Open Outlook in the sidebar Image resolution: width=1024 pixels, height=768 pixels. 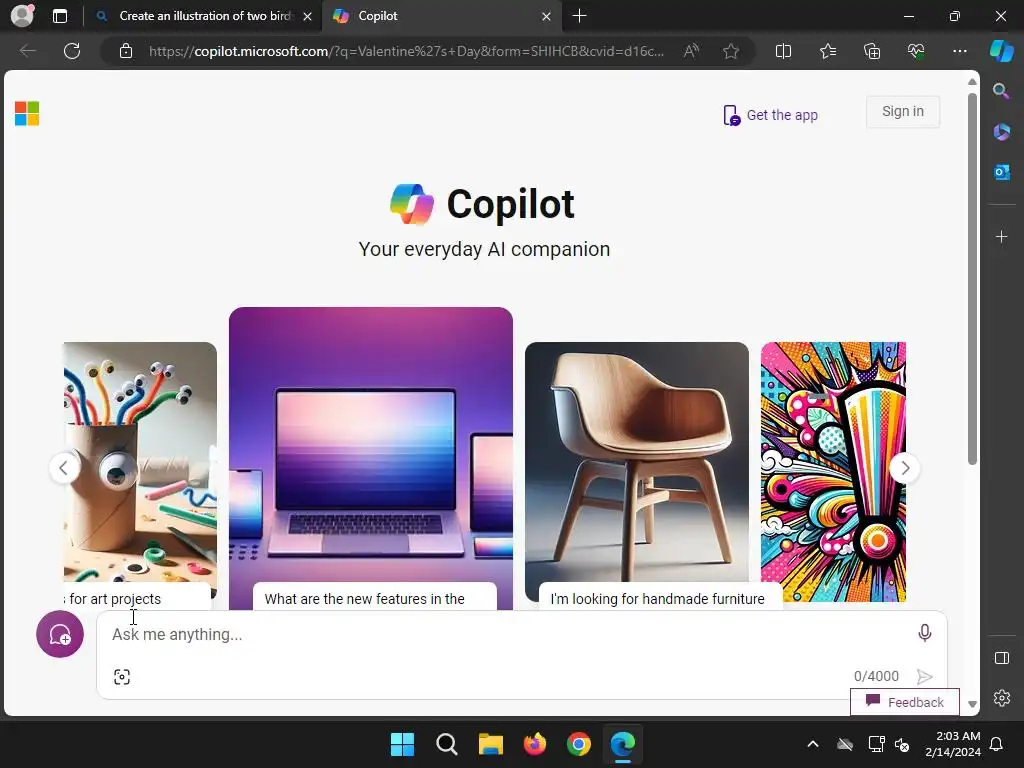[x=1001, y=172]
